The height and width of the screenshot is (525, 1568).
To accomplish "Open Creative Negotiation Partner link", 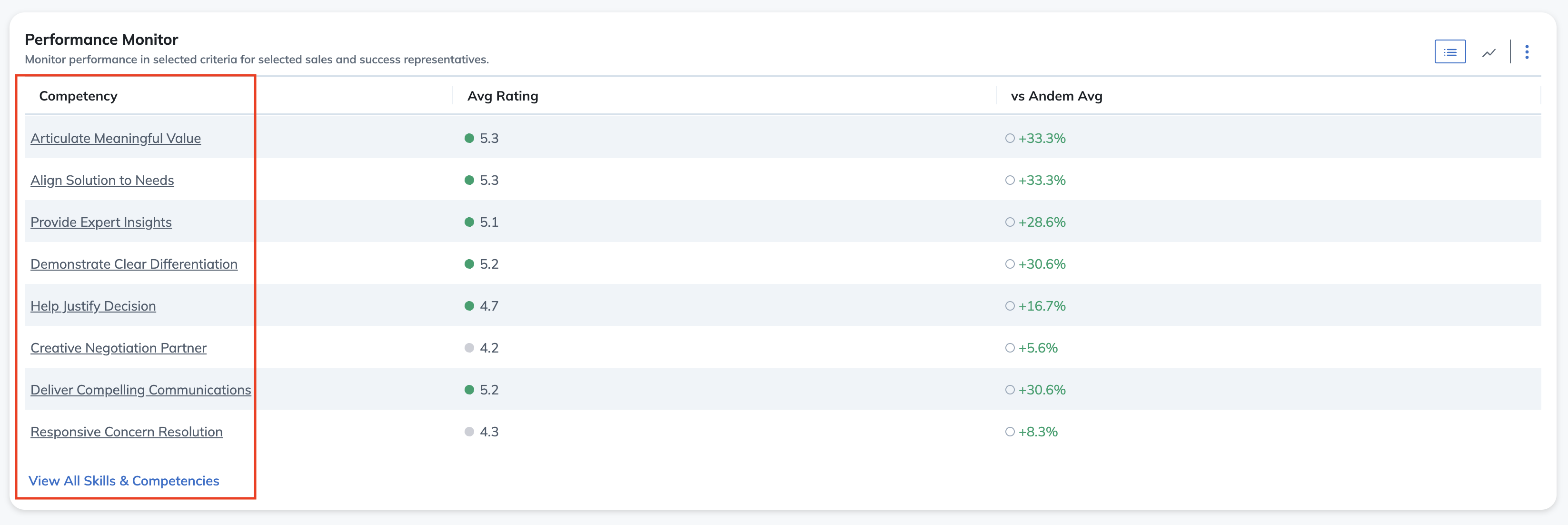I will pos(119,348).
